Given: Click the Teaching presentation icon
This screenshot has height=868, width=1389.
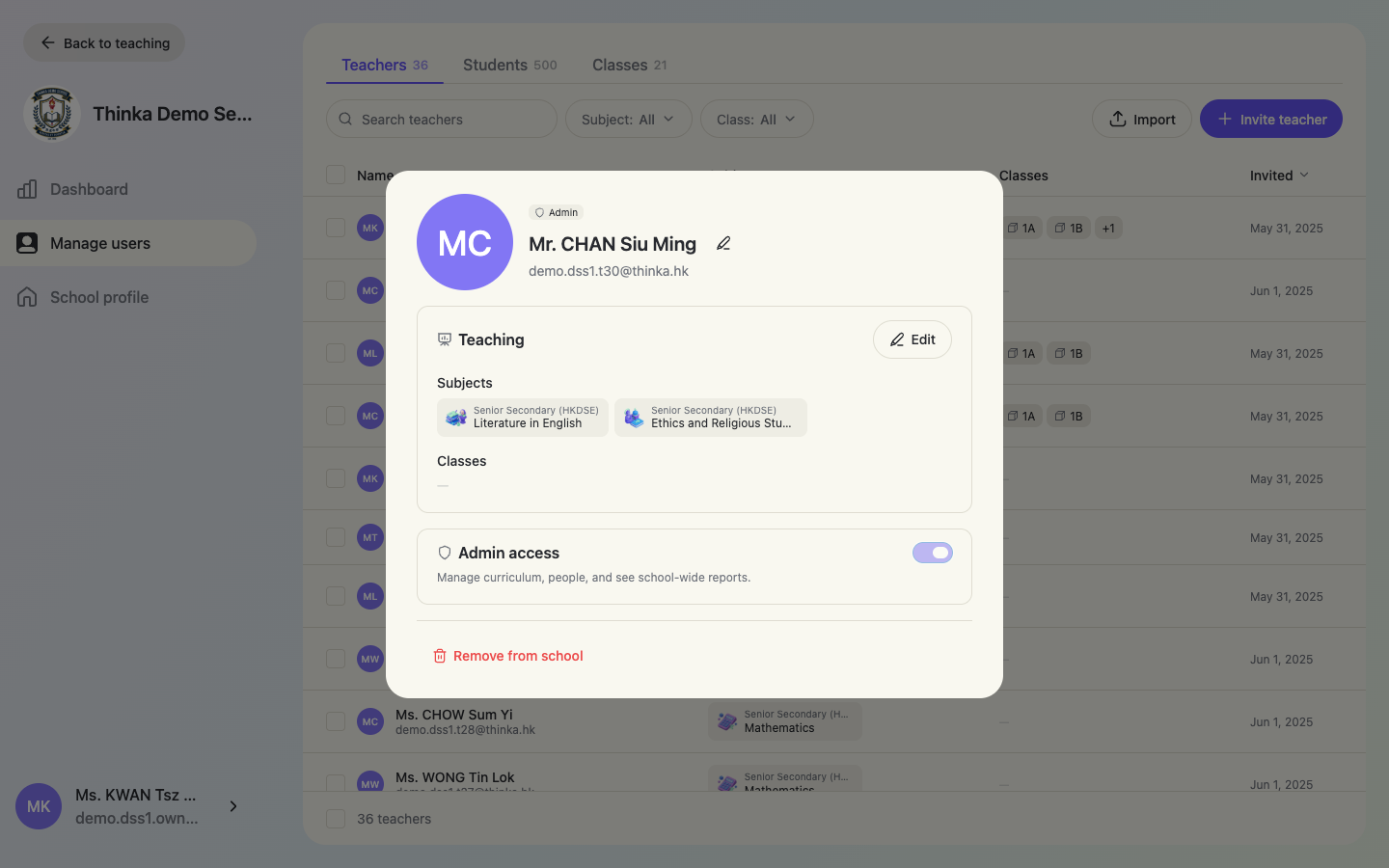Looking at the screenshot, I should [445, 339].
